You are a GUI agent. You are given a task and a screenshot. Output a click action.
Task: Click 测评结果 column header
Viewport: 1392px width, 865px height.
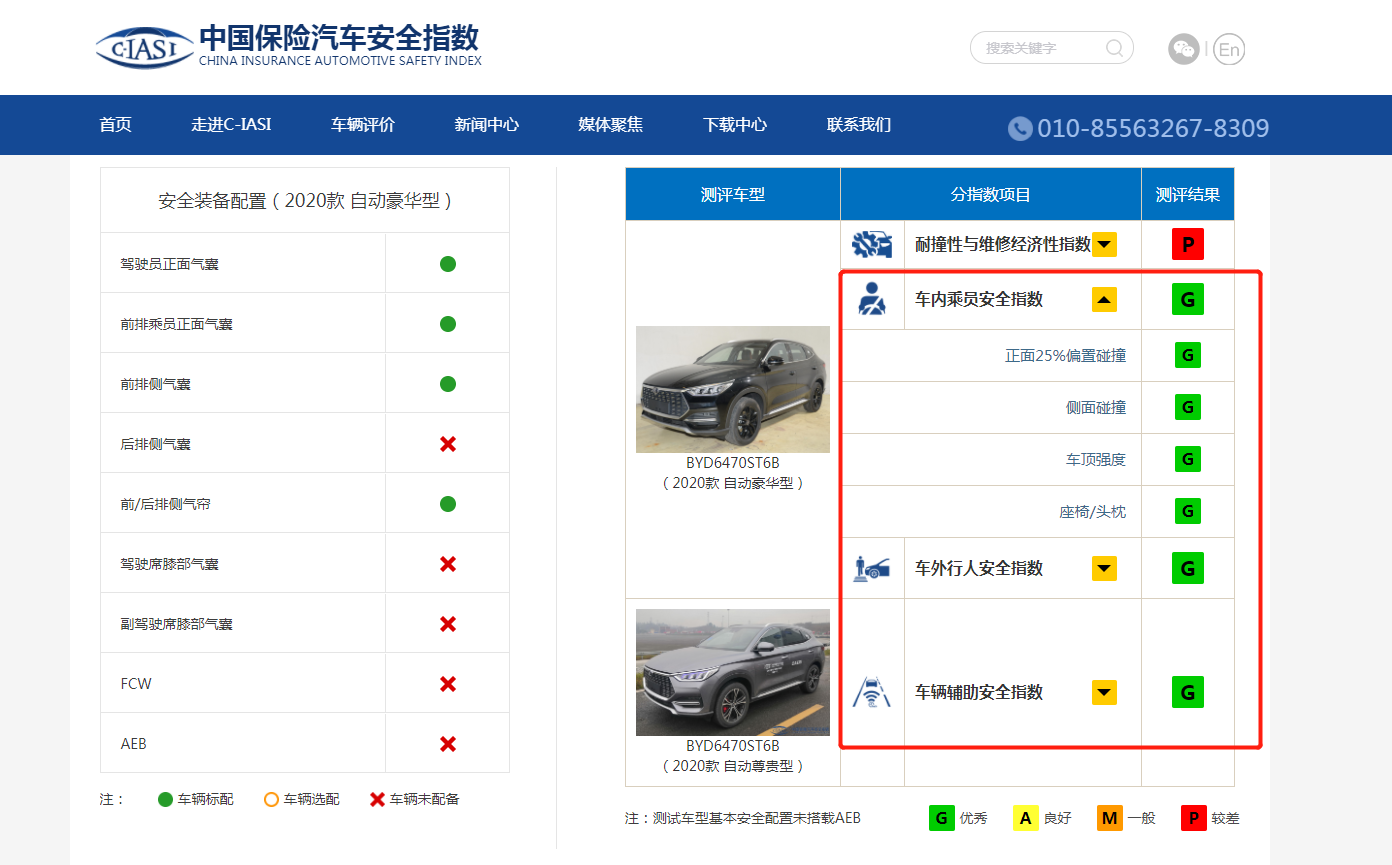pos(1188,194)
